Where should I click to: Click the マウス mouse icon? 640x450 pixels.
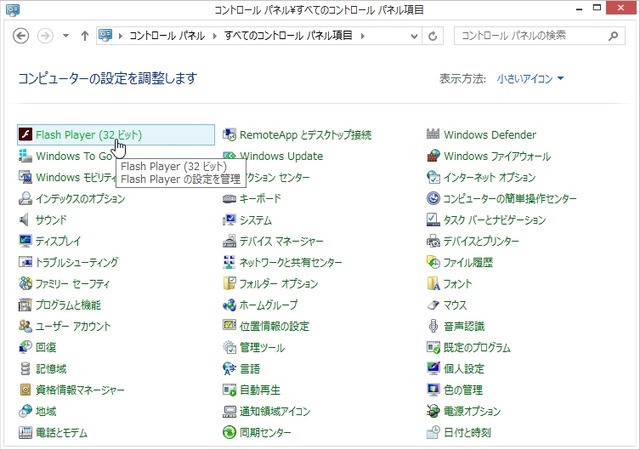pyautogui.click(x=433, y=305)
